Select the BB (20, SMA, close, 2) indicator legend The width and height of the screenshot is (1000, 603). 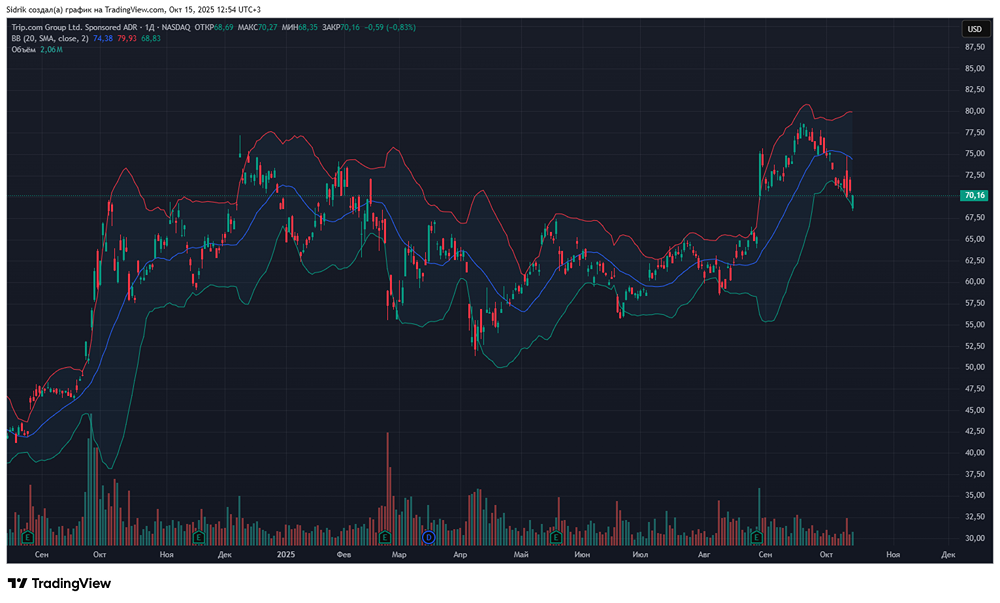(49, 38)
